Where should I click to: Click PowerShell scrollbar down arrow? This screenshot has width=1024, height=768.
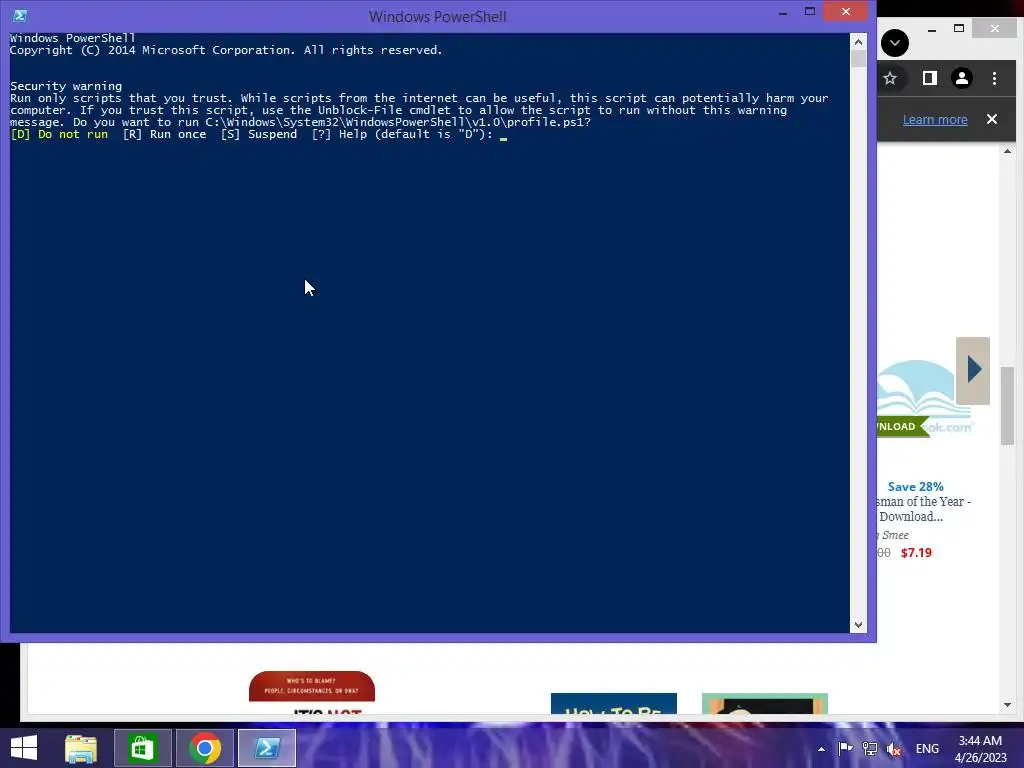858,625
